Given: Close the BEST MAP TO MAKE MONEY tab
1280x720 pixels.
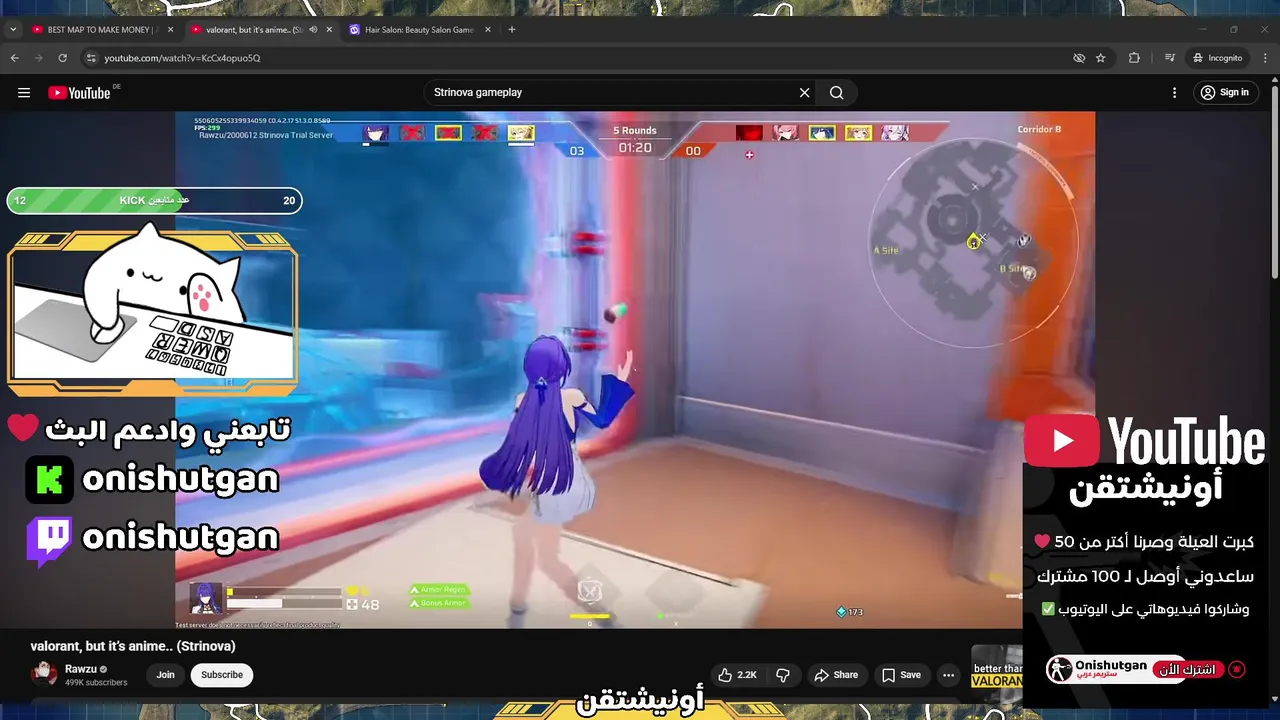Looking at the screenshot, I should (x=170, y=30).
